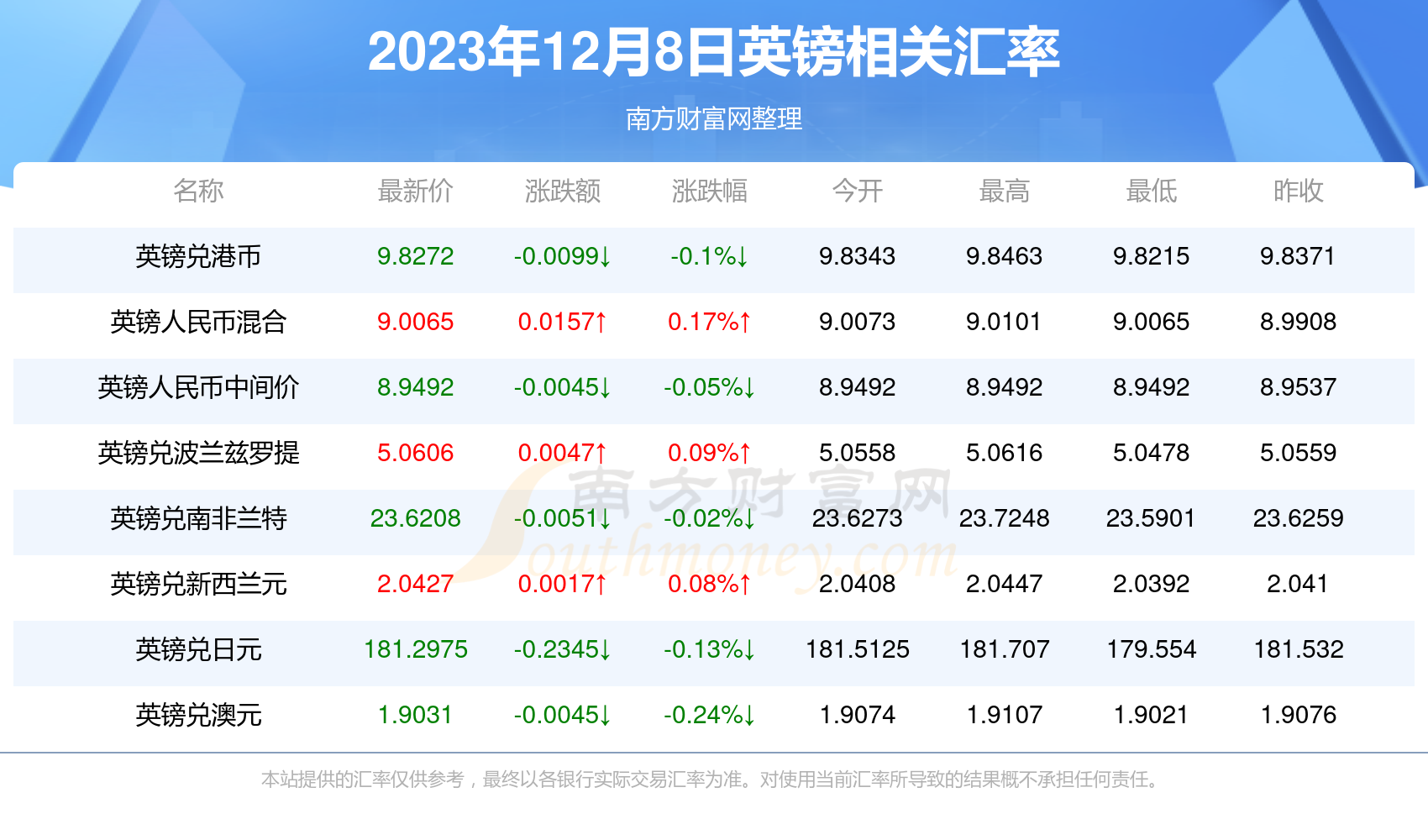Viewport: 1428px width, 840px height.
Task: Click change value 0.0047↑
Action: 562,453
